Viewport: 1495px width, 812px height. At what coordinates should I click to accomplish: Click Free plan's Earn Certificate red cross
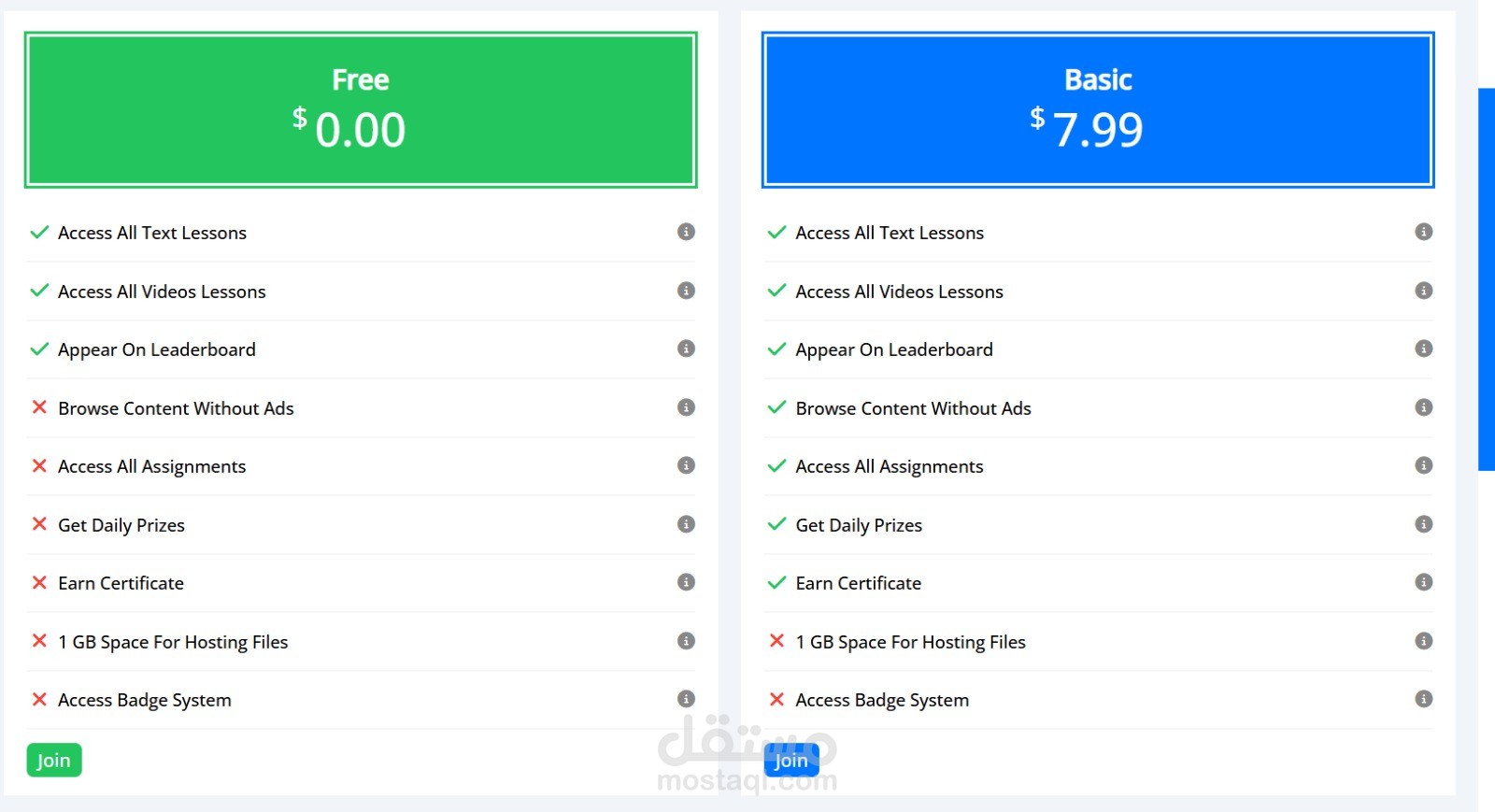39,582
